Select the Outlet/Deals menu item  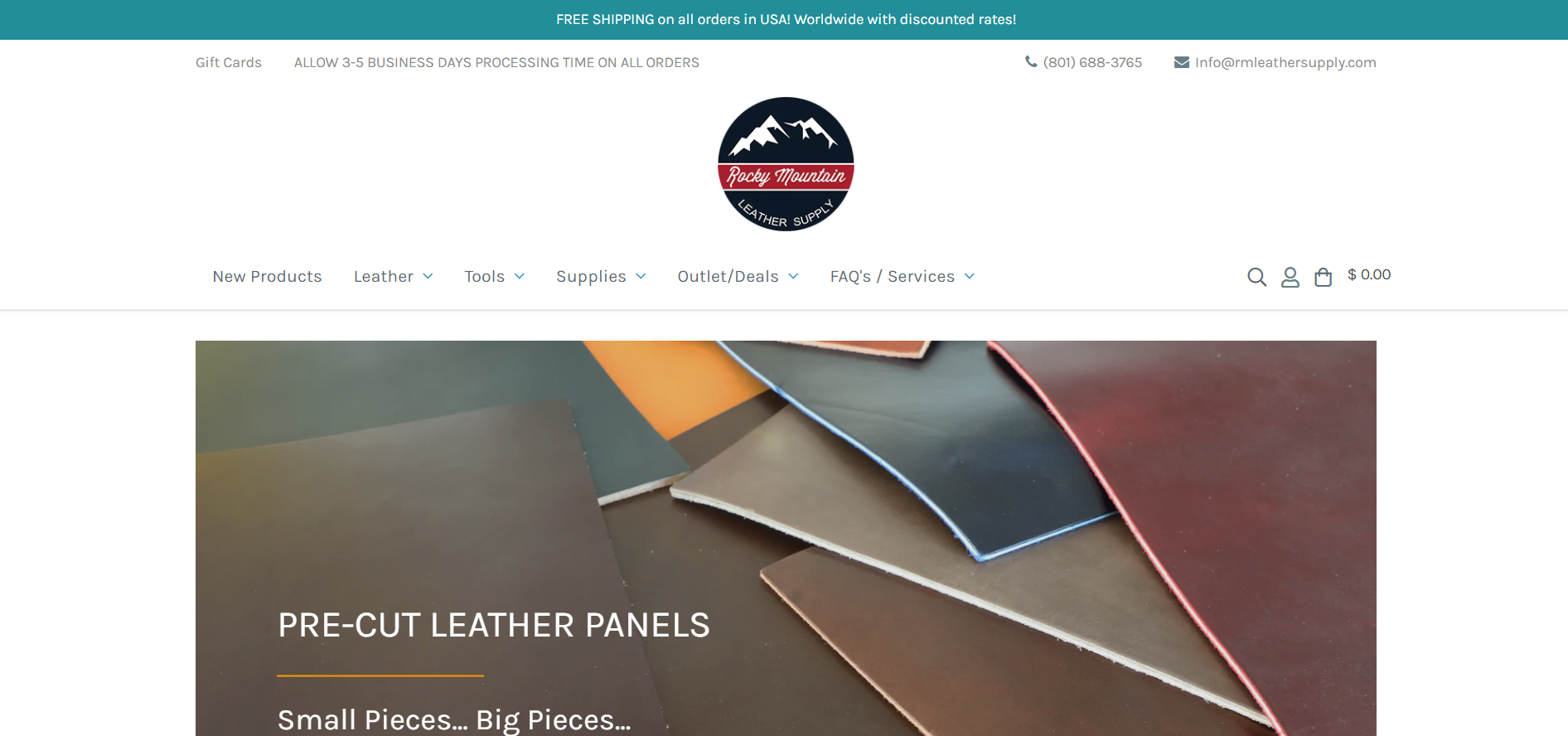point(728,276)
